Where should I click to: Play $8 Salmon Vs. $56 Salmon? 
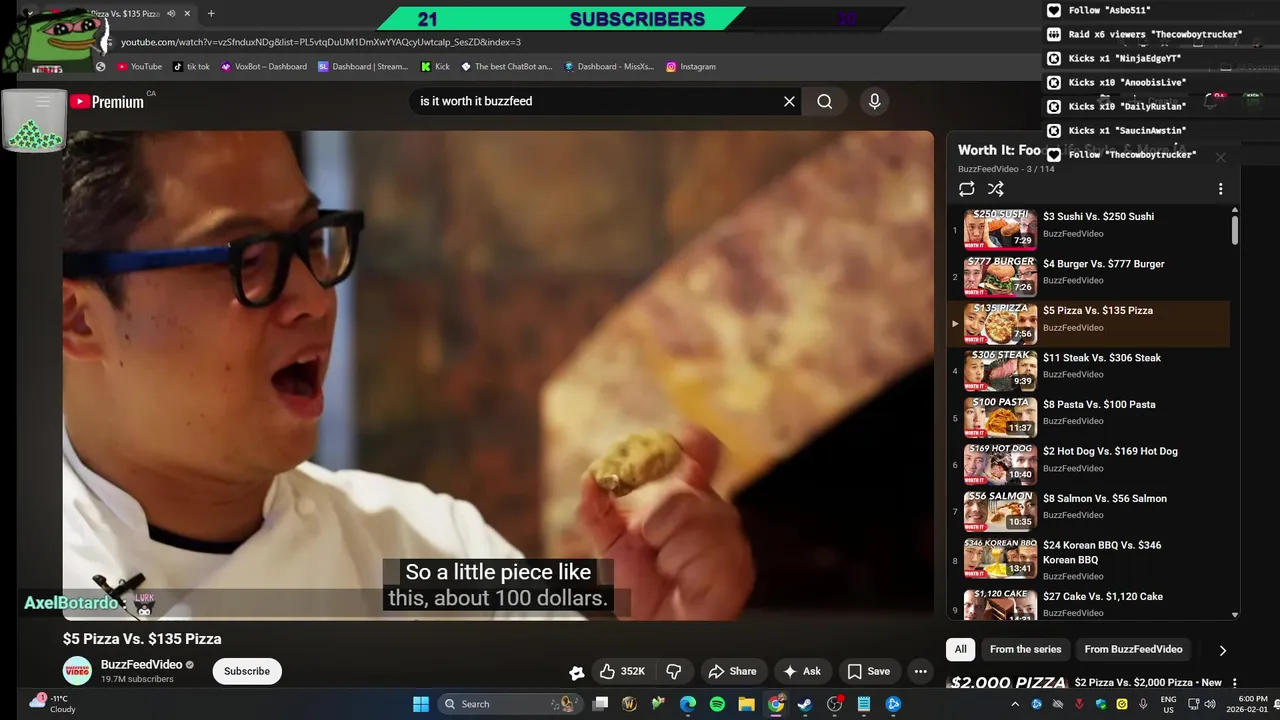[x=1090, y=512]
